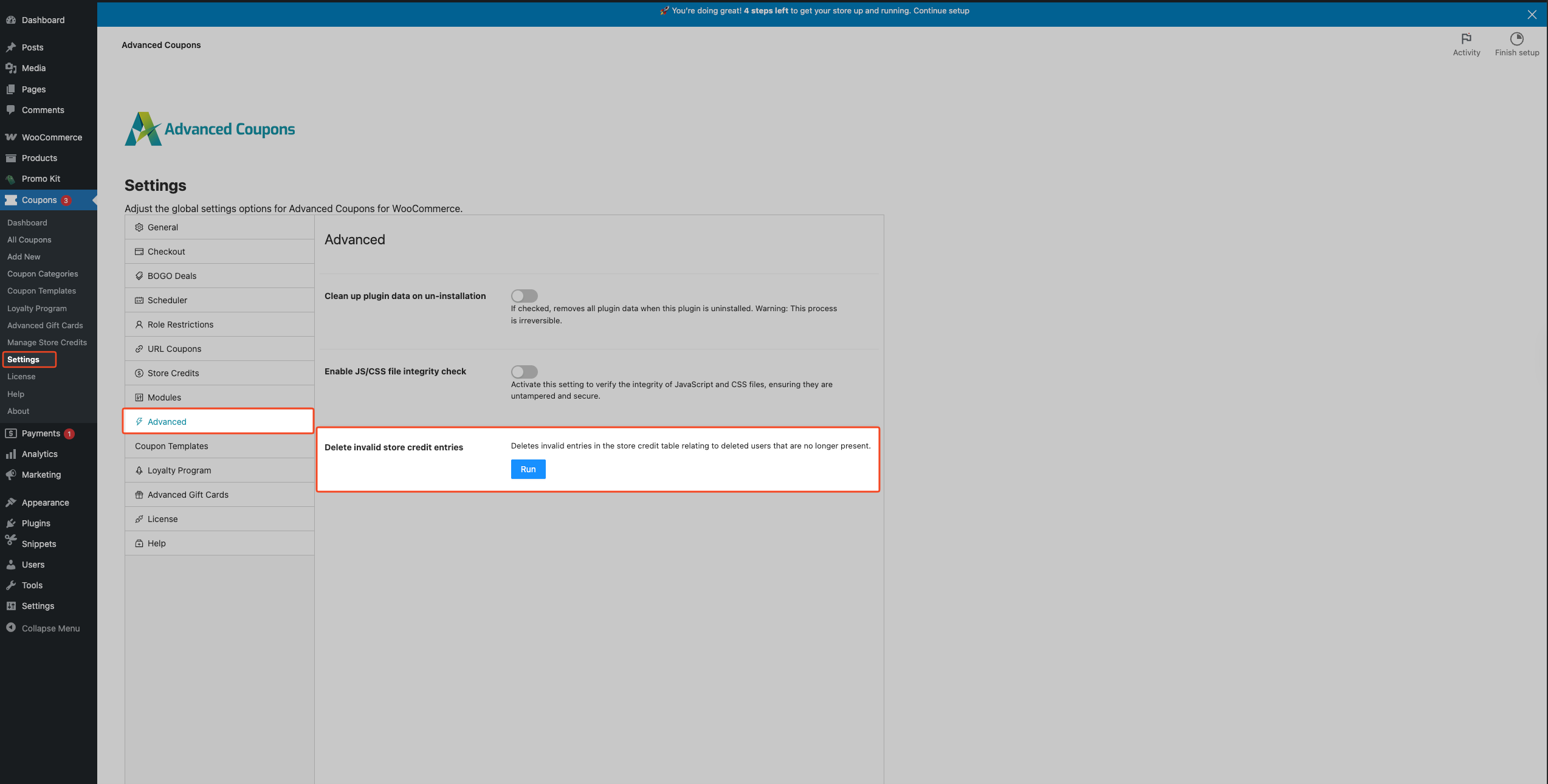Collapse the admin menu

point(50,628)
